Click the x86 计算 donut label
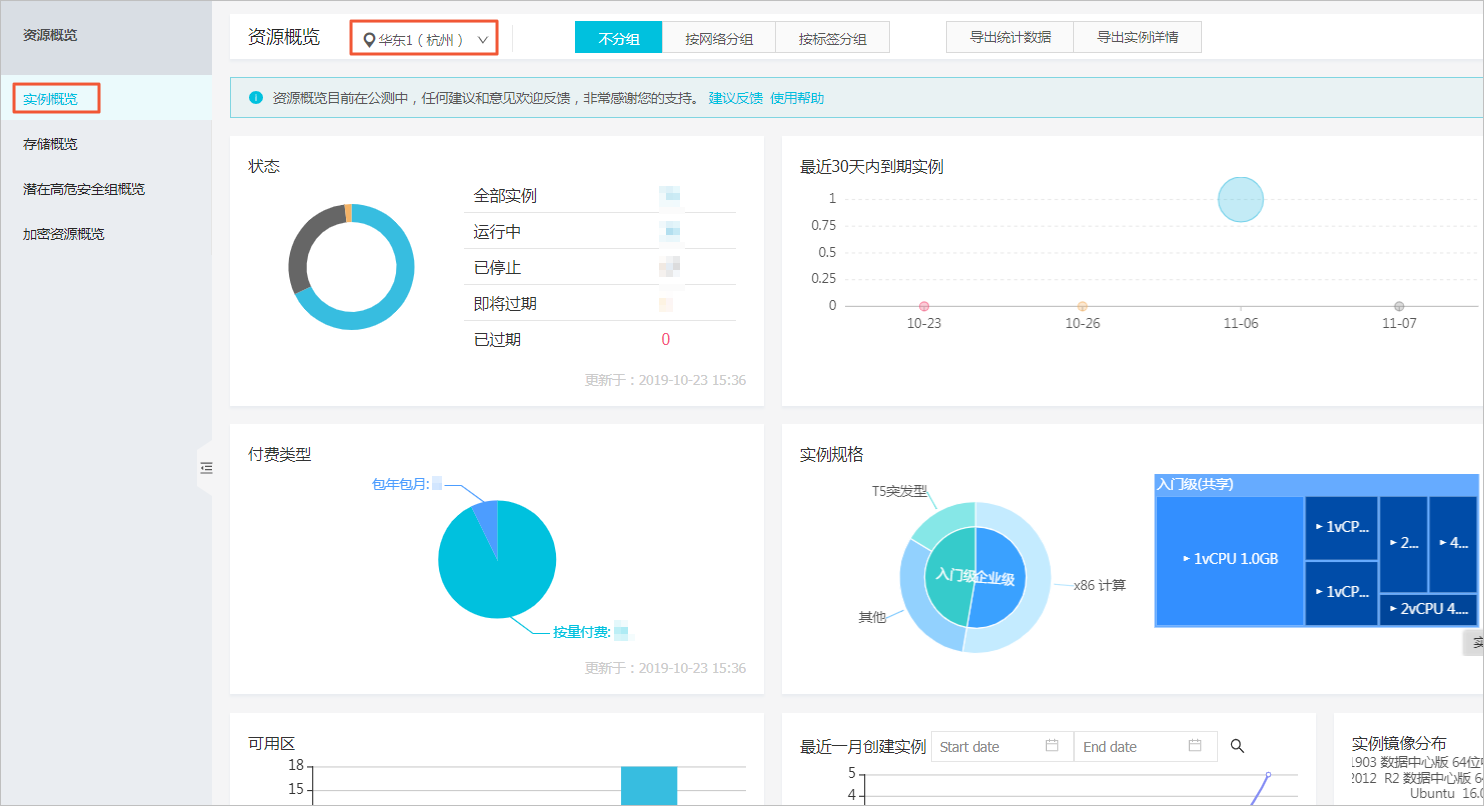 [x=1100, y=586]
